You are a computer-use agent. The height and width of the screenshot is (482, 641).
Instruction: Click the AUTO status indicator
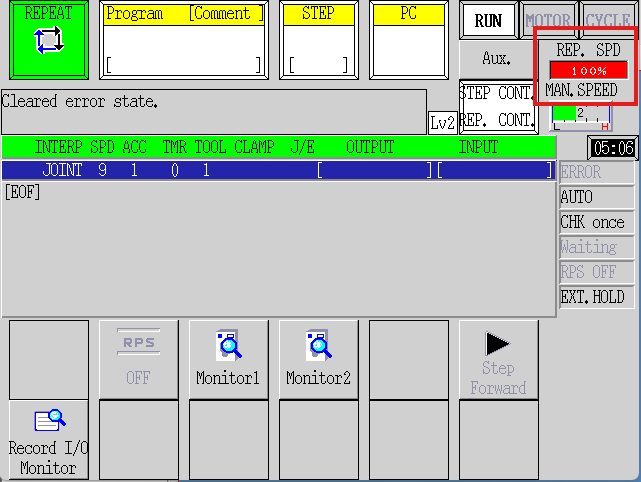point(596,197)
